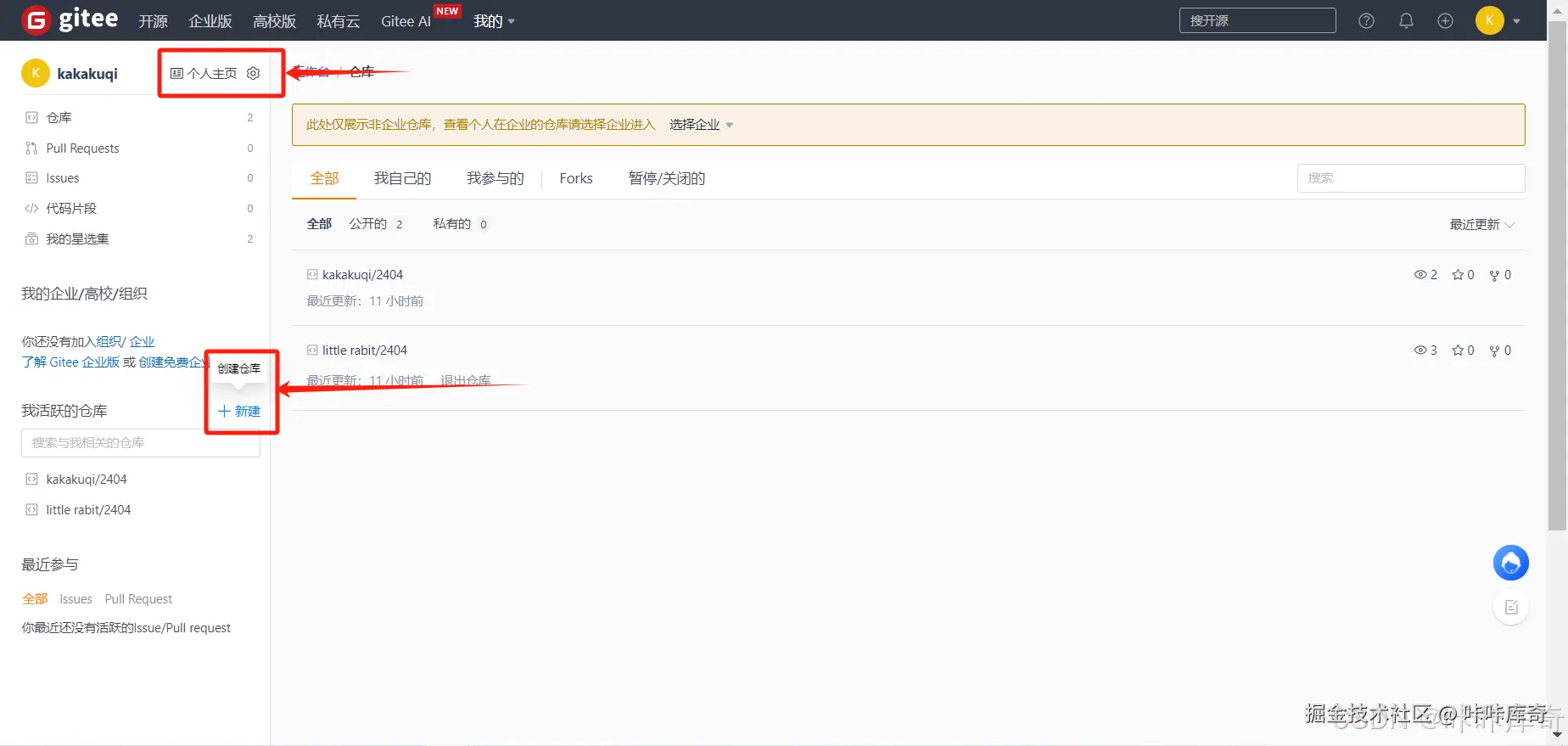Click the watch eye icon for kakakuqi/2404
1568x746 pixels.
pyautogui.click(x=1420, y=275)
